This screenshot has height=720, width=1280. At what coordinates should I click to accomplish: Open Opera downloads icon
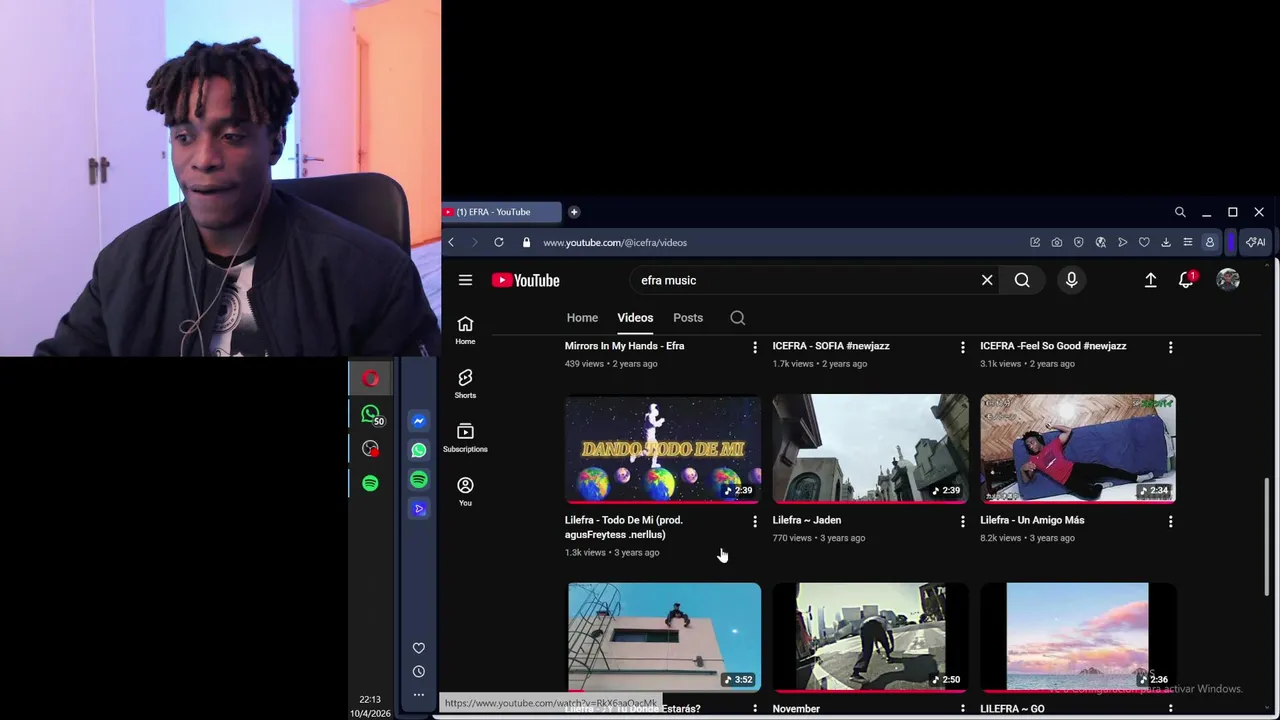(x=1166, y=242)
